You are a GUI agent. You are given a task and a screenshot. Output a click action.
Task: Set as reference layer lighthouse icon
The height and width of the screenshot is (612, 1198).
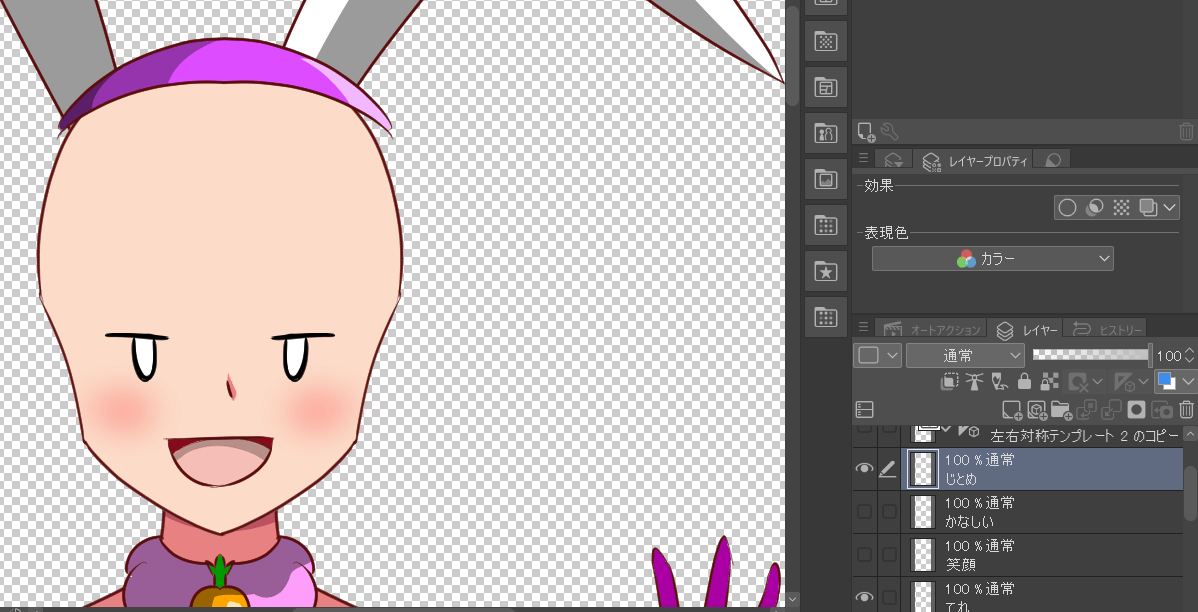pos(976,381)
